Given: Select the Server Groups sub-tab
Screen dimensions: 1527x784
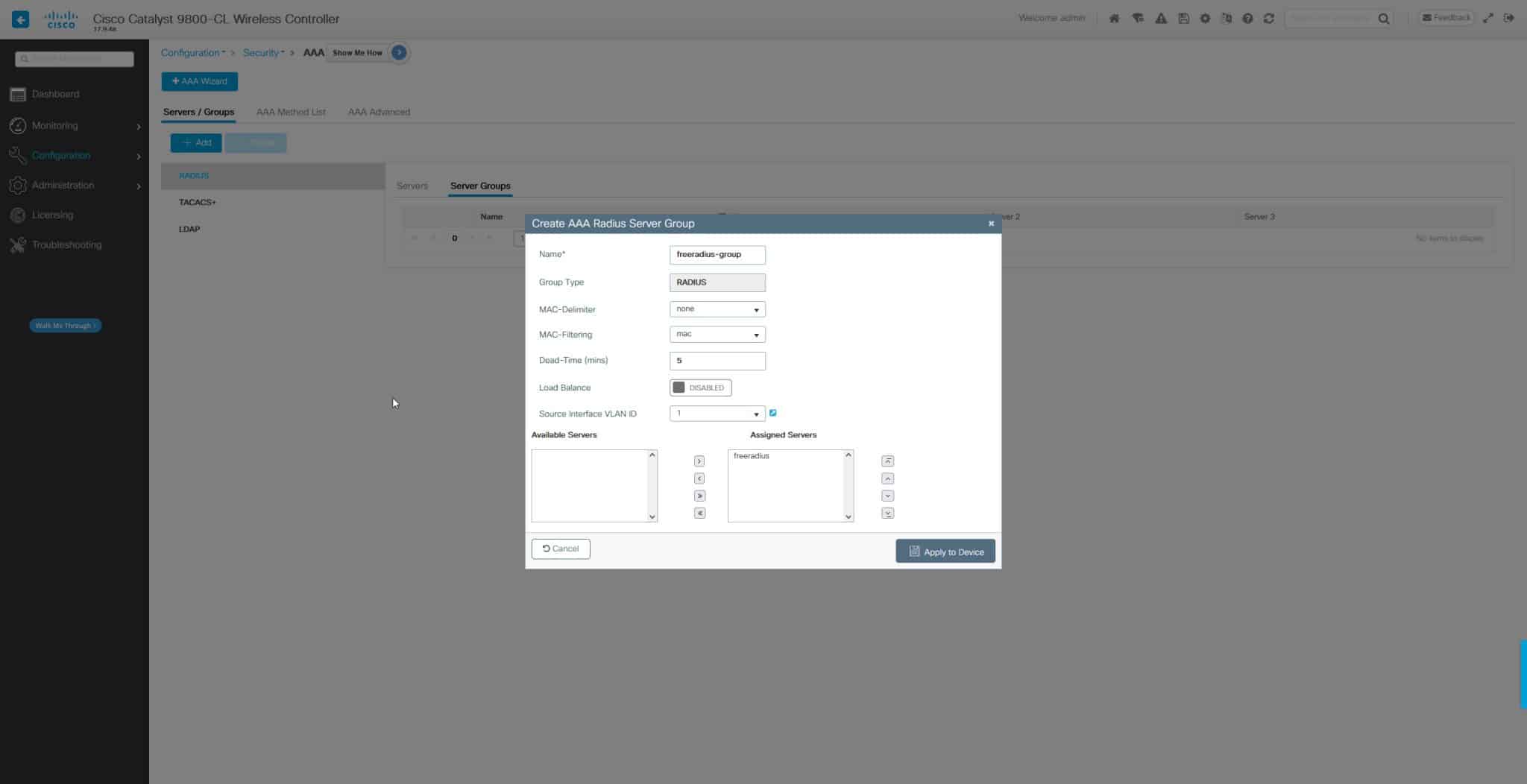Looking at the screenshot, I should tap(480, 186).
